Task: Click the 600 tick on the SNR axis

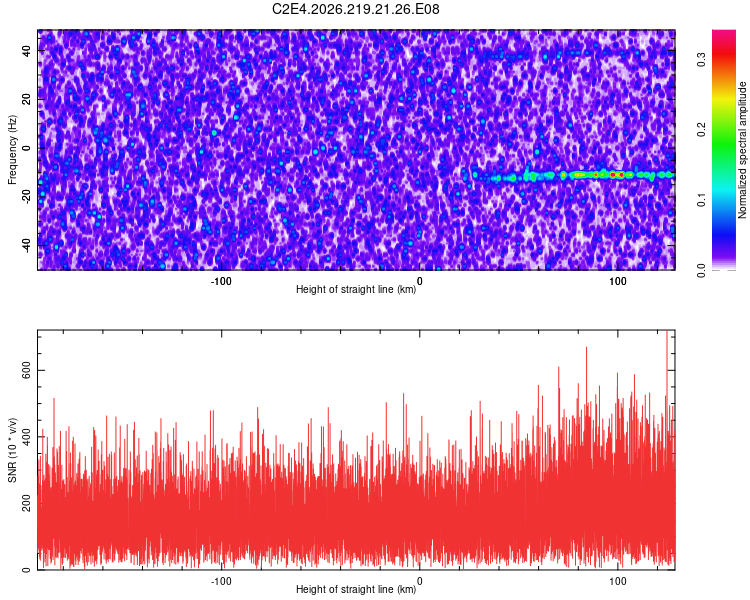Action: pyautogui.click(x=27, y=370)
